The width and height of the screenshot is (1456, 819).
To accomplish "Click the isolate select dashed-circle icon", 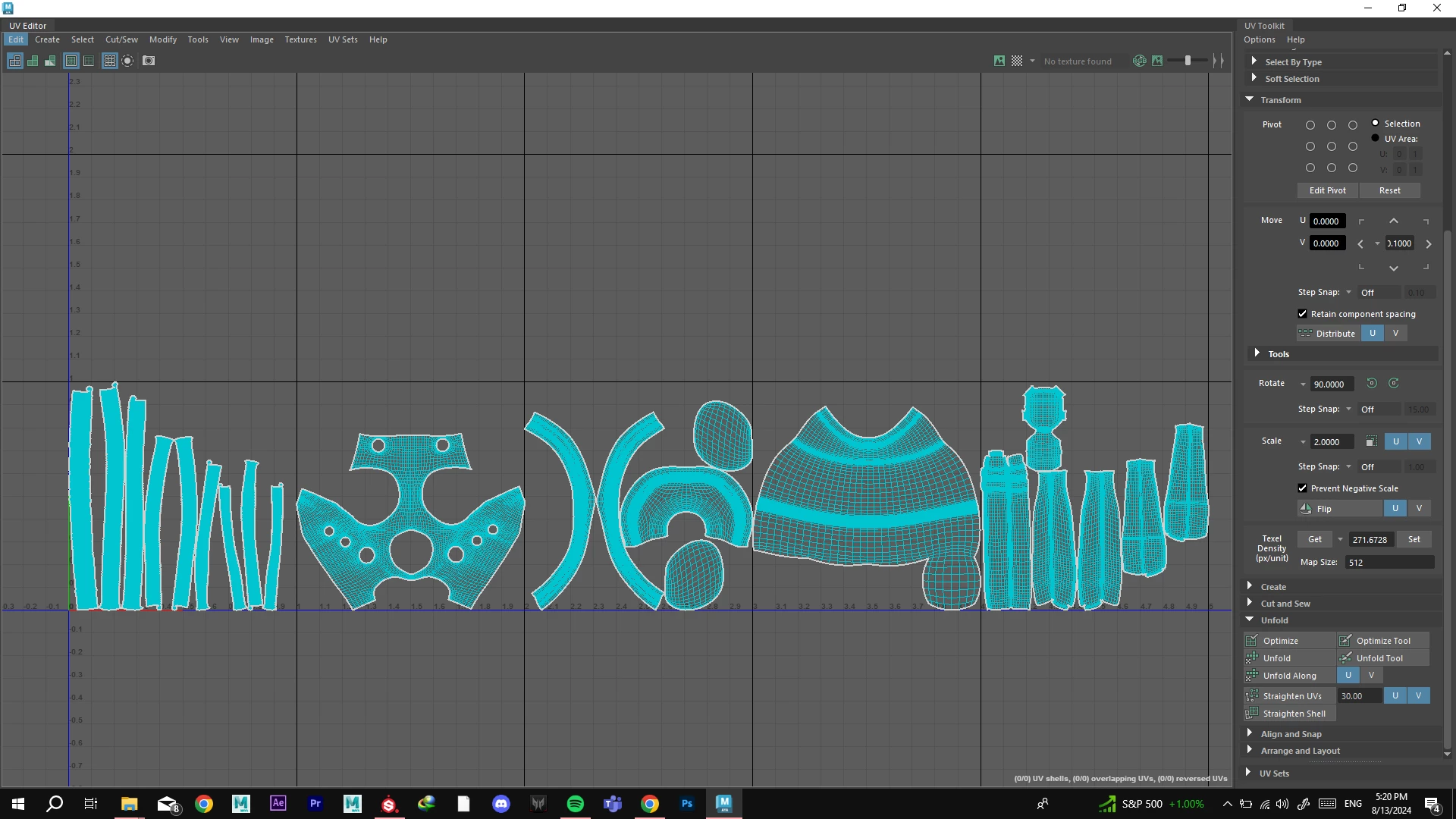I will pyautogui.click(x=127, y=61).
